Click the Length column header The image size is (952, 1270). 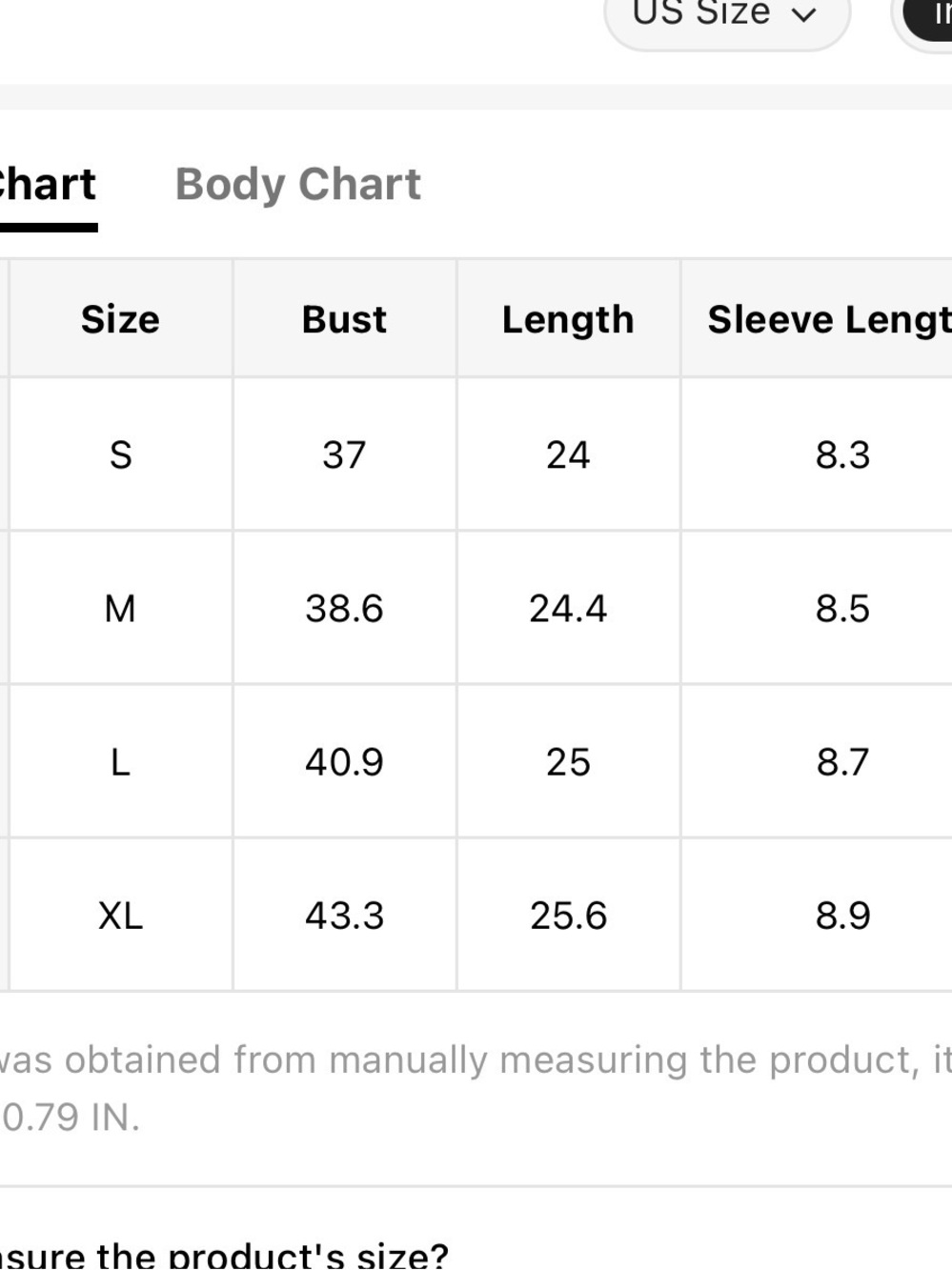[x=568, y=319]
